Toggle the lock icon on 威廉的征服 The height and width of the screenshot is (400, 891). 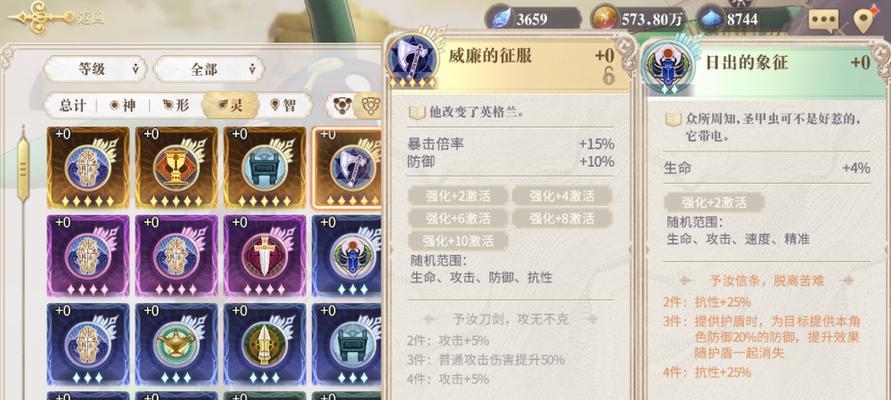click(609, 76)
